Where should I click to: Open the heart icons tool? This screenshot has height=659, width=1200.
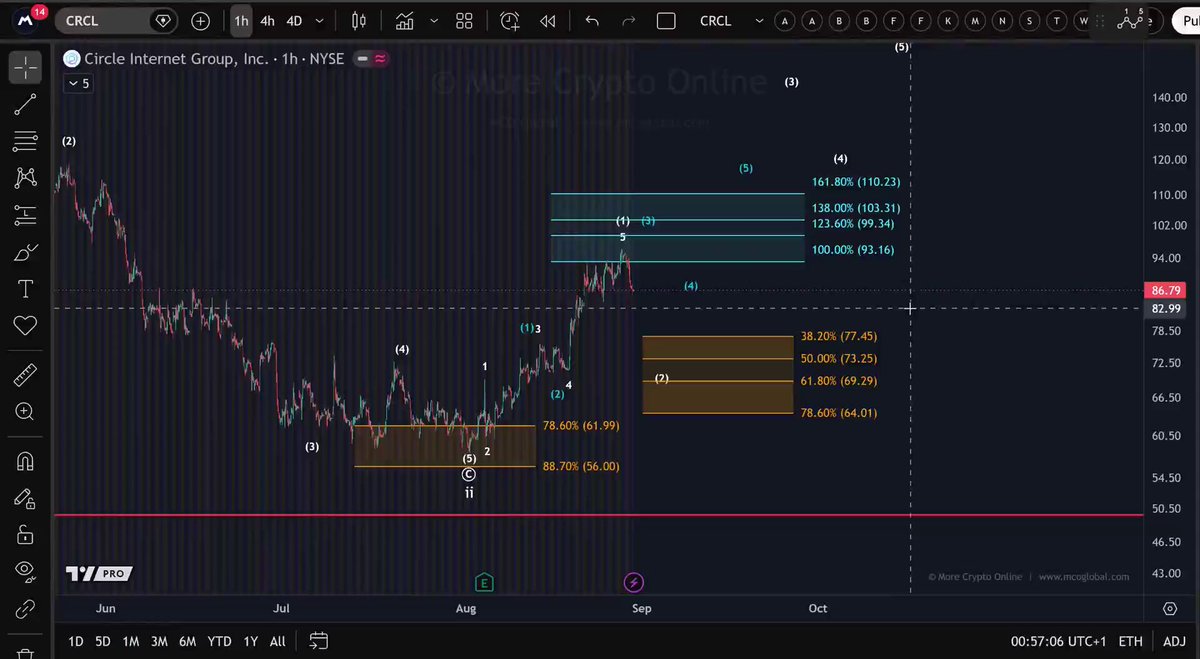pyautogui.click(x=25, y=326)
